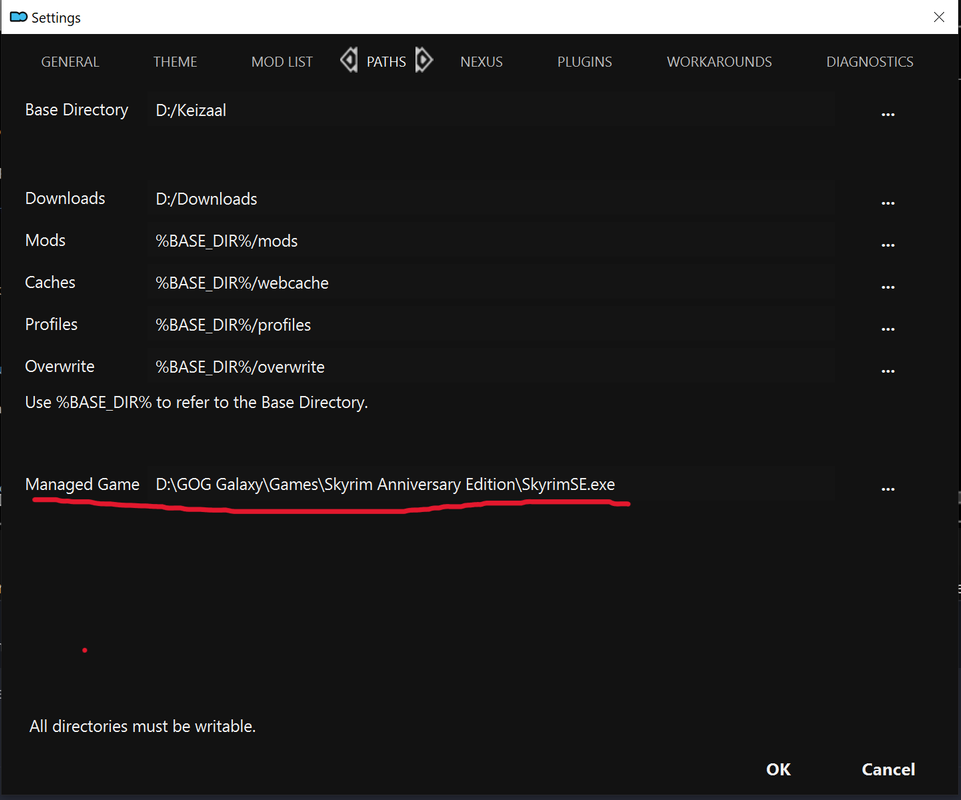Click left arrow ornament beside Paths tab
Image resolution: width=961 pixels, height=800 pixels.
[349, 60]
